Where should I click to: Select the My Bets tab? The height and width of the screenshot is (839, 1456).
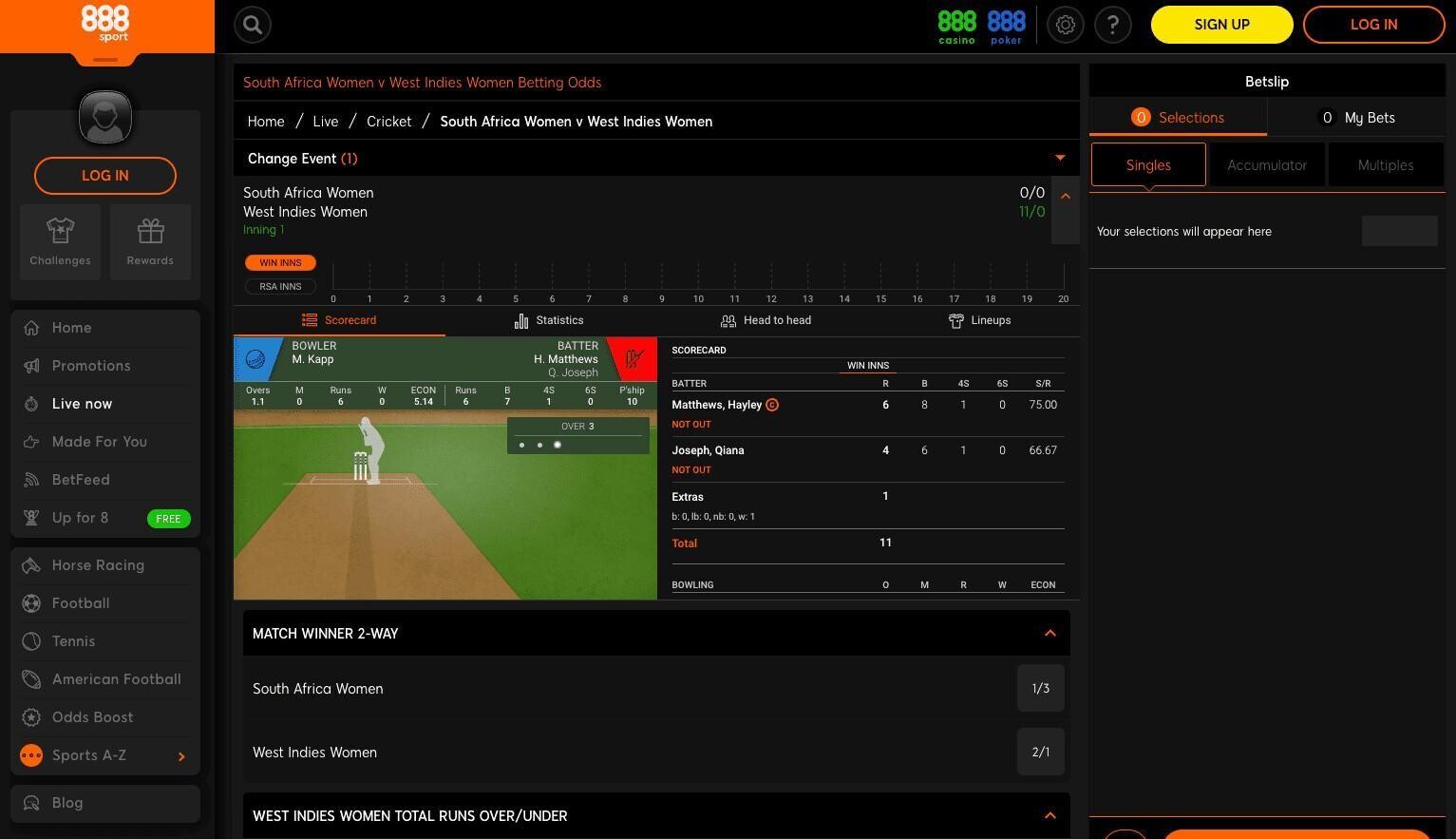click(1356, 117)
